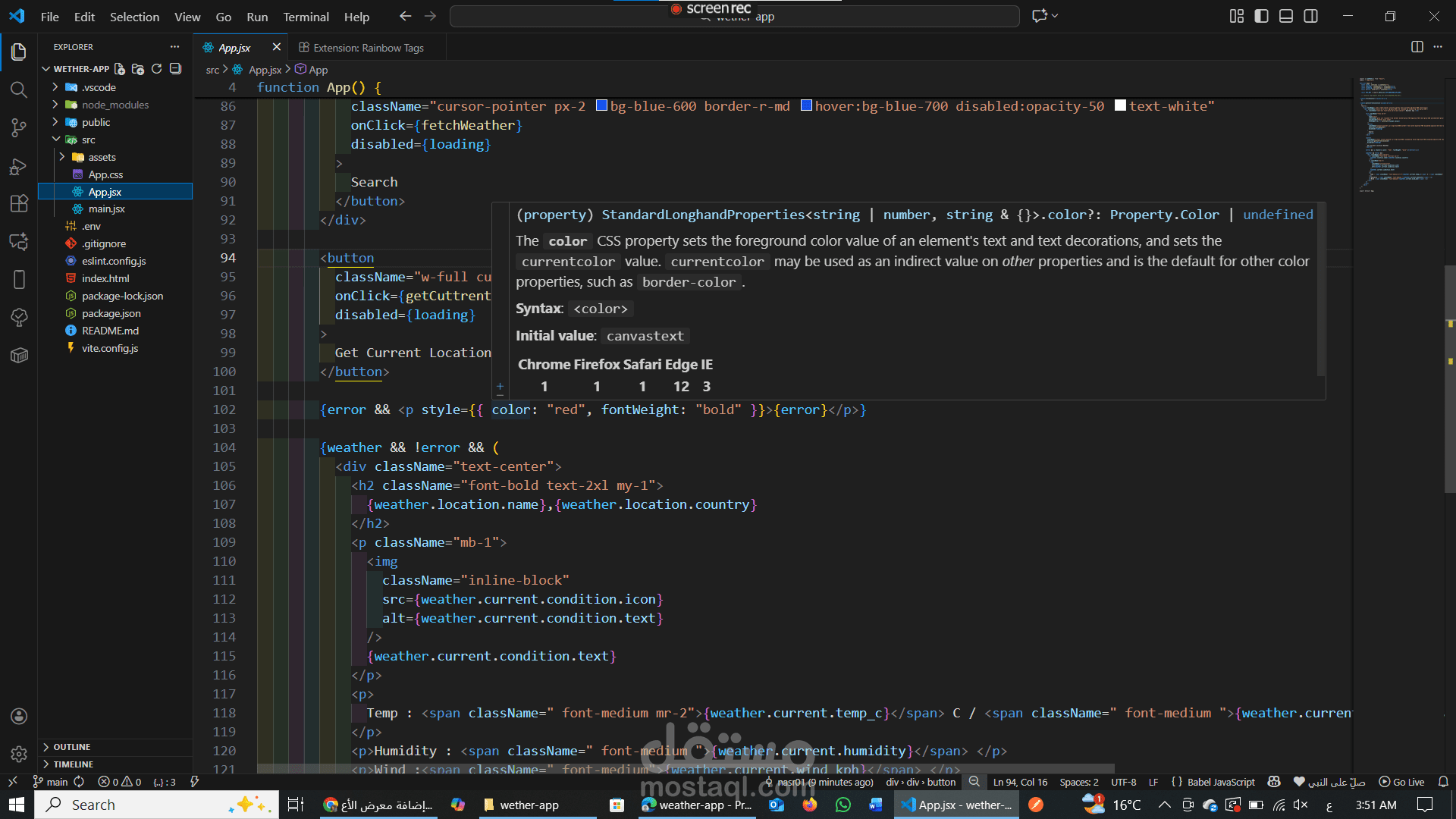
Task: Expand the TIMELINE section
Action: 73,764
